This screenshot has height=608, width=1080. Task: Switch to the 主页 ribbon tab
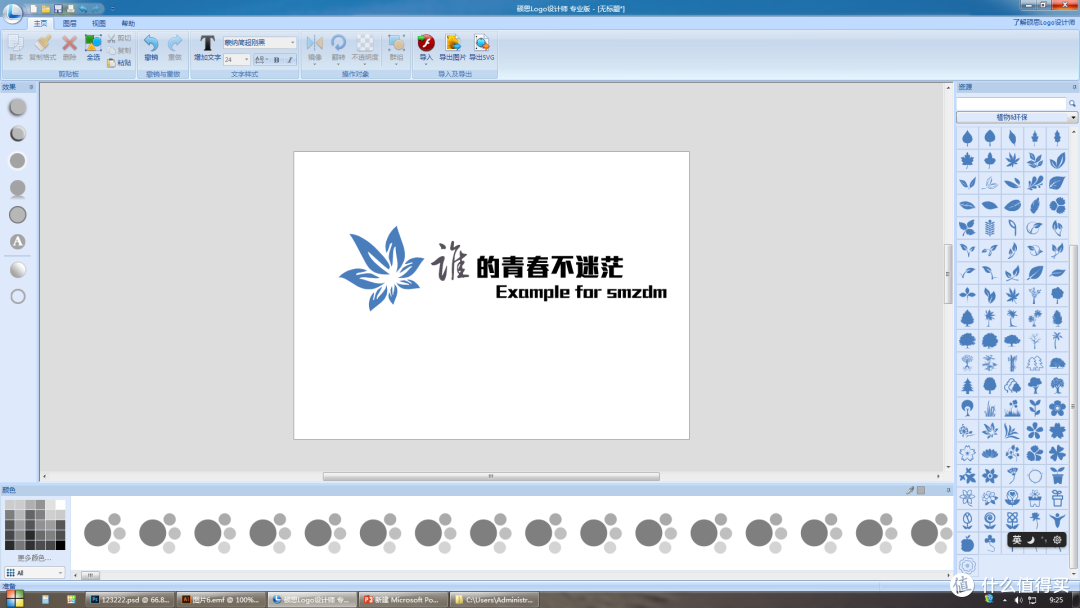point(41,23)
